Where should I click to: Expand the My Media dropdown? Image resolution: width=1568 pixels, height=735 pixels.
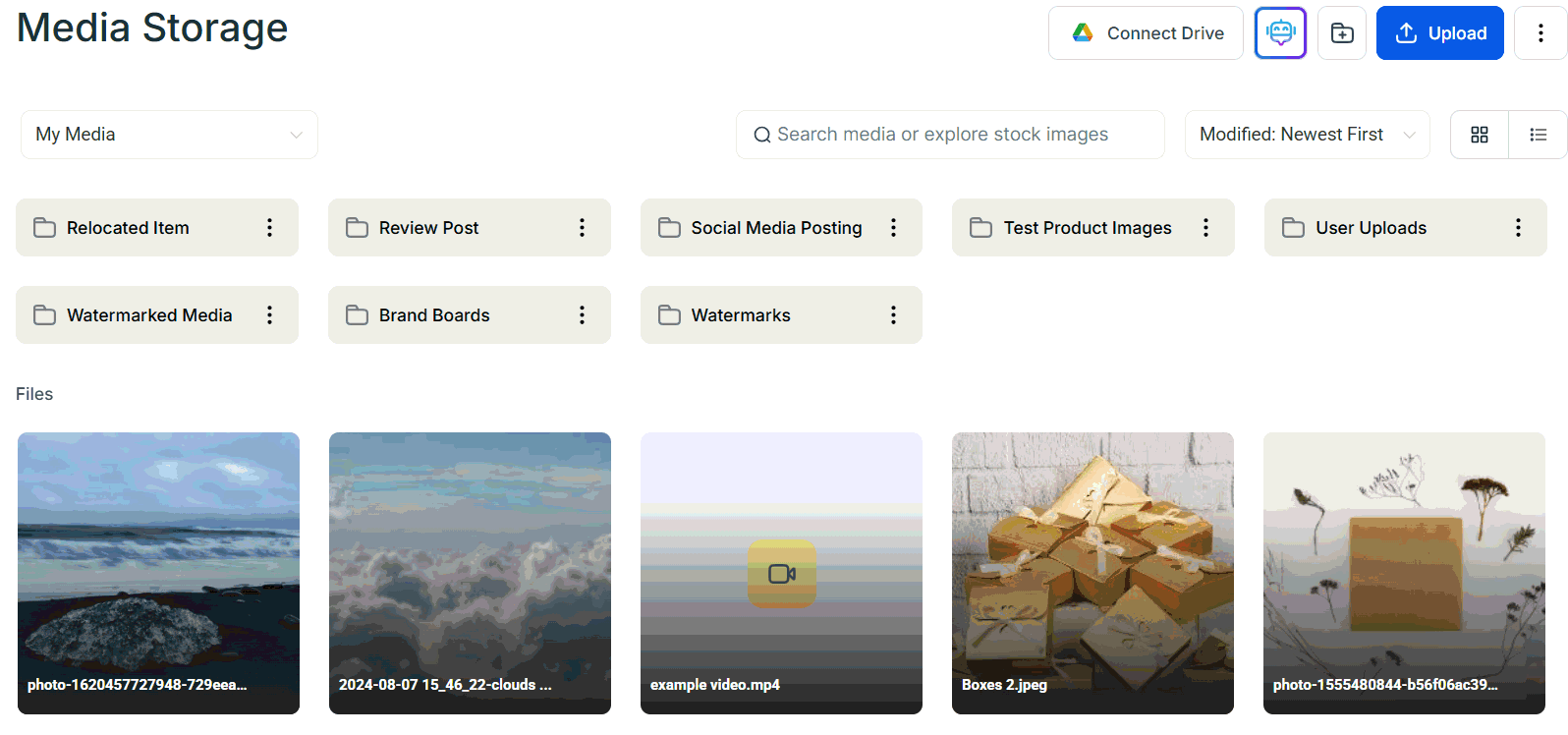(169, 135)
